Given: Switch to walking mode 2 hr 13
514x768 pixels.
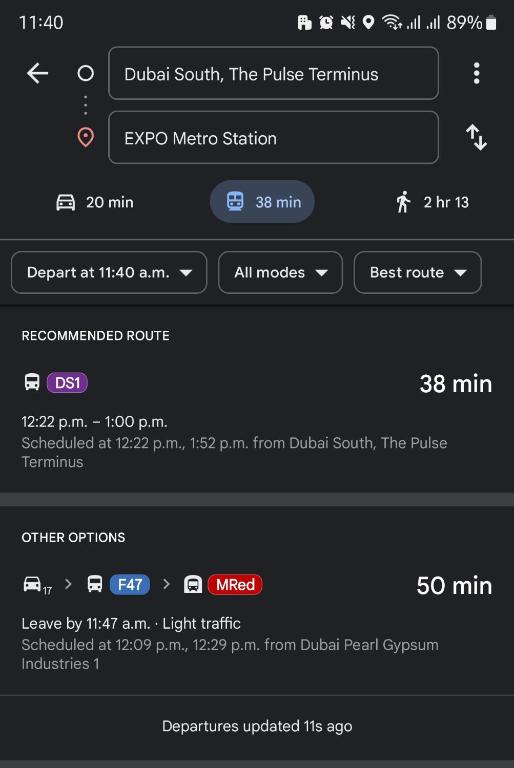Looking at the screenshot, I should (x=432, y=202).
